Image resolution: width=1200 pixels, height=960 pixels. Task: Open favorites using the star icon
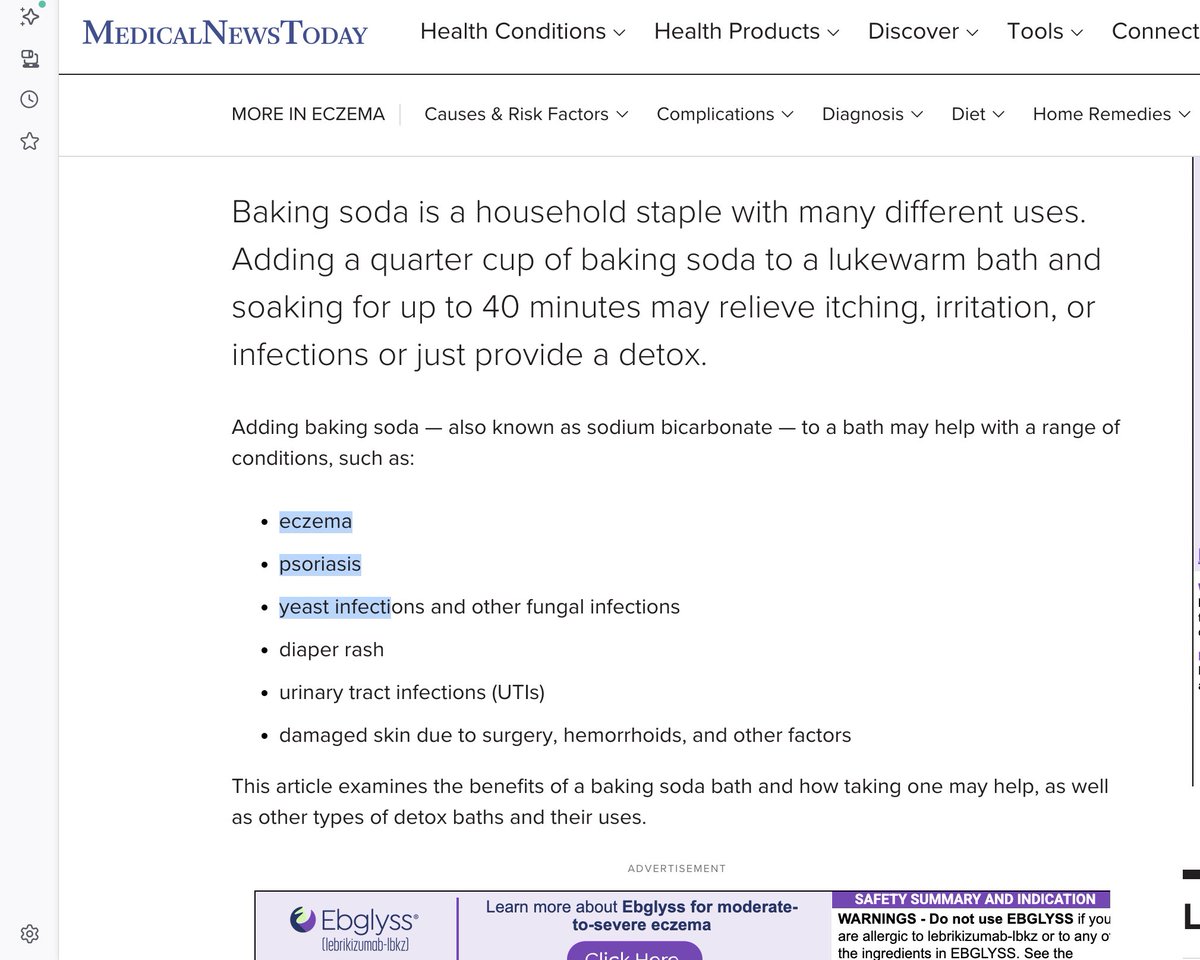(29, 141)
